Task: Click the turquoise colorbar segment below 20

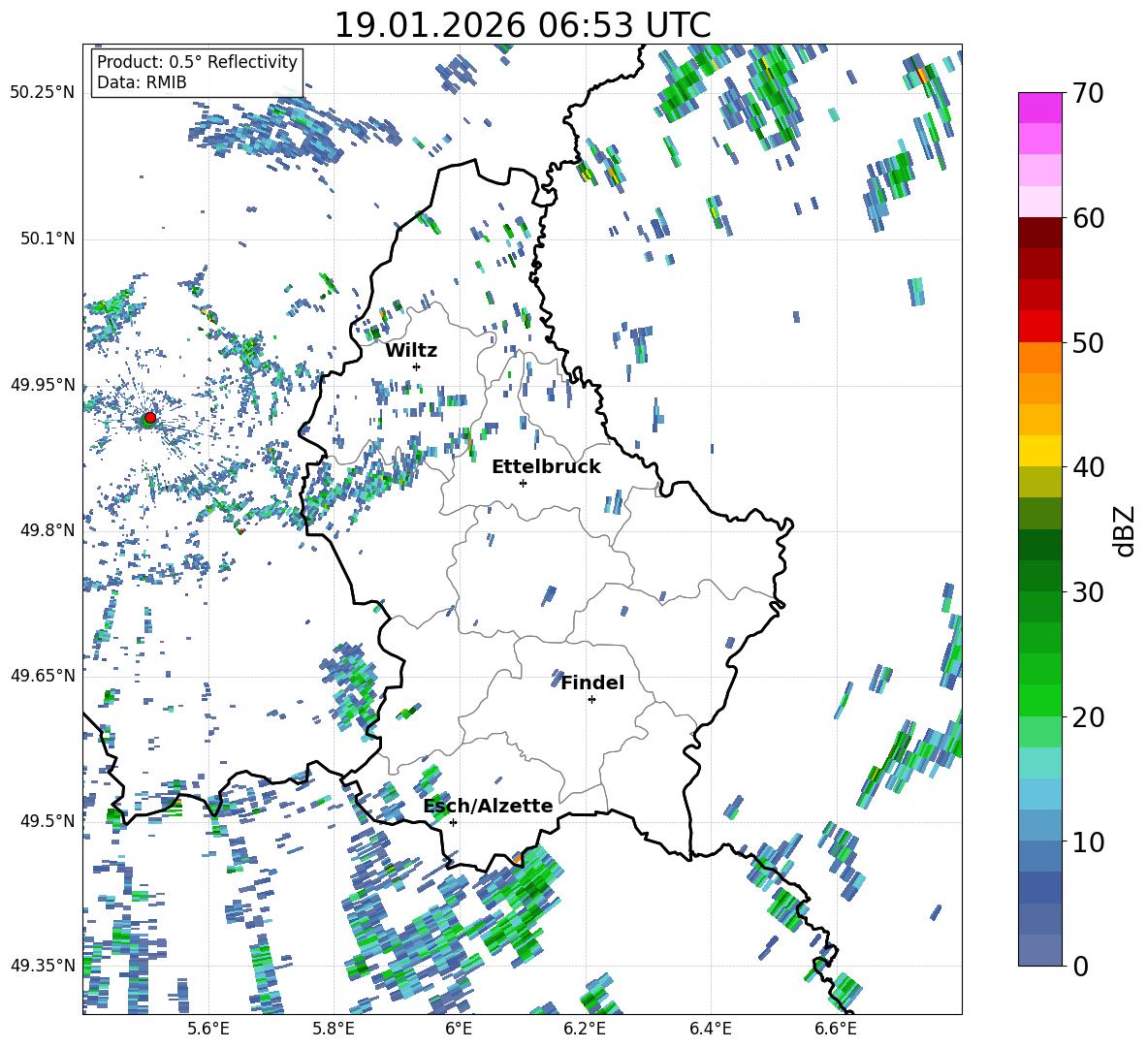Action: [x=1039, y=763]
